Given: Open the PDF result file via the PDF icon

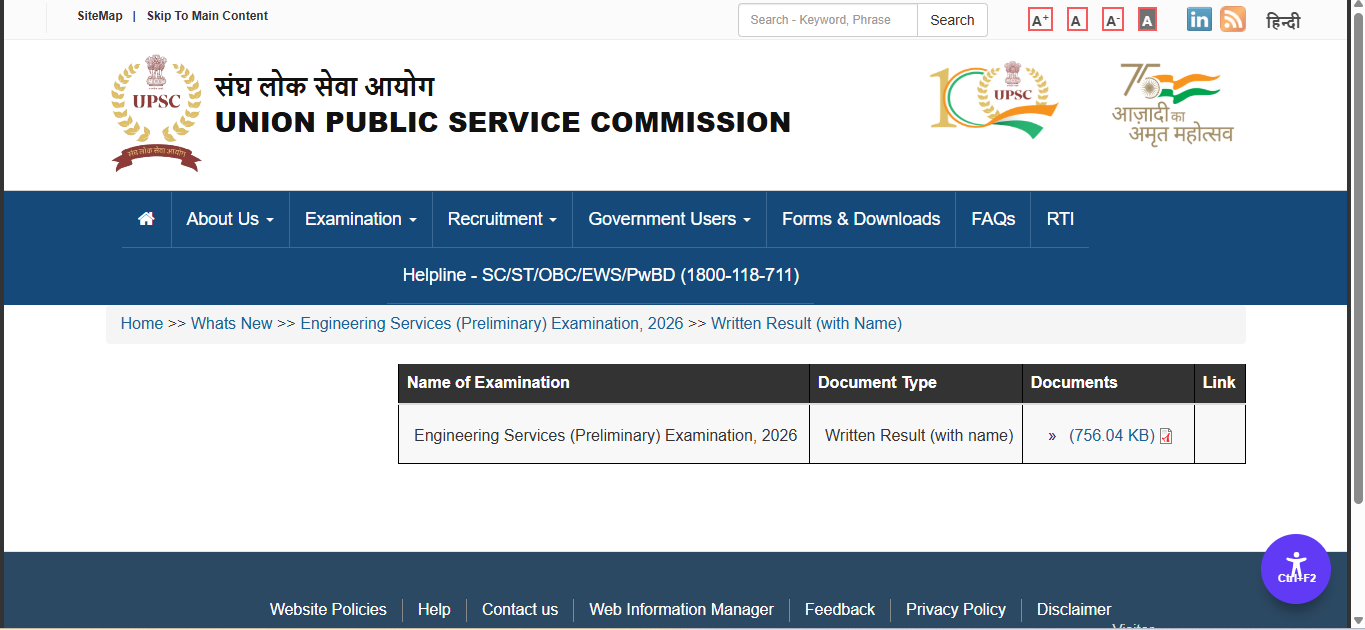Looking at the screenshot, I should pos(1165,435).
